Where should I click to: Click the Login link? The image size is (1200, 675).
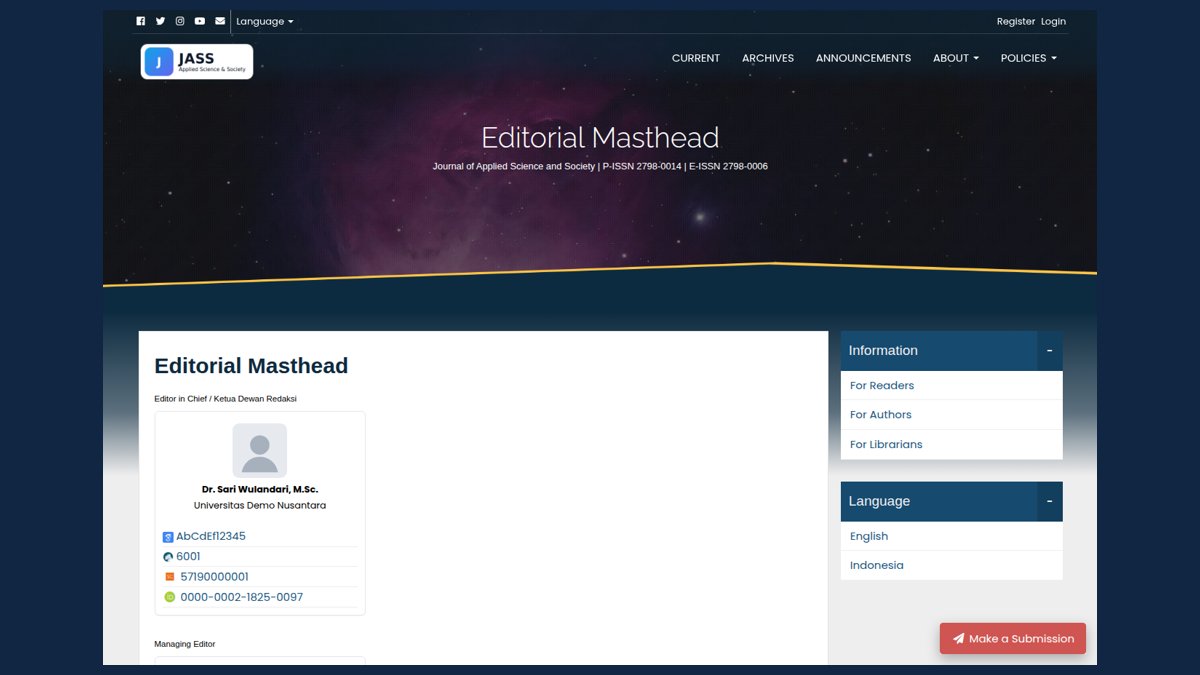[x=1053, y=21]
